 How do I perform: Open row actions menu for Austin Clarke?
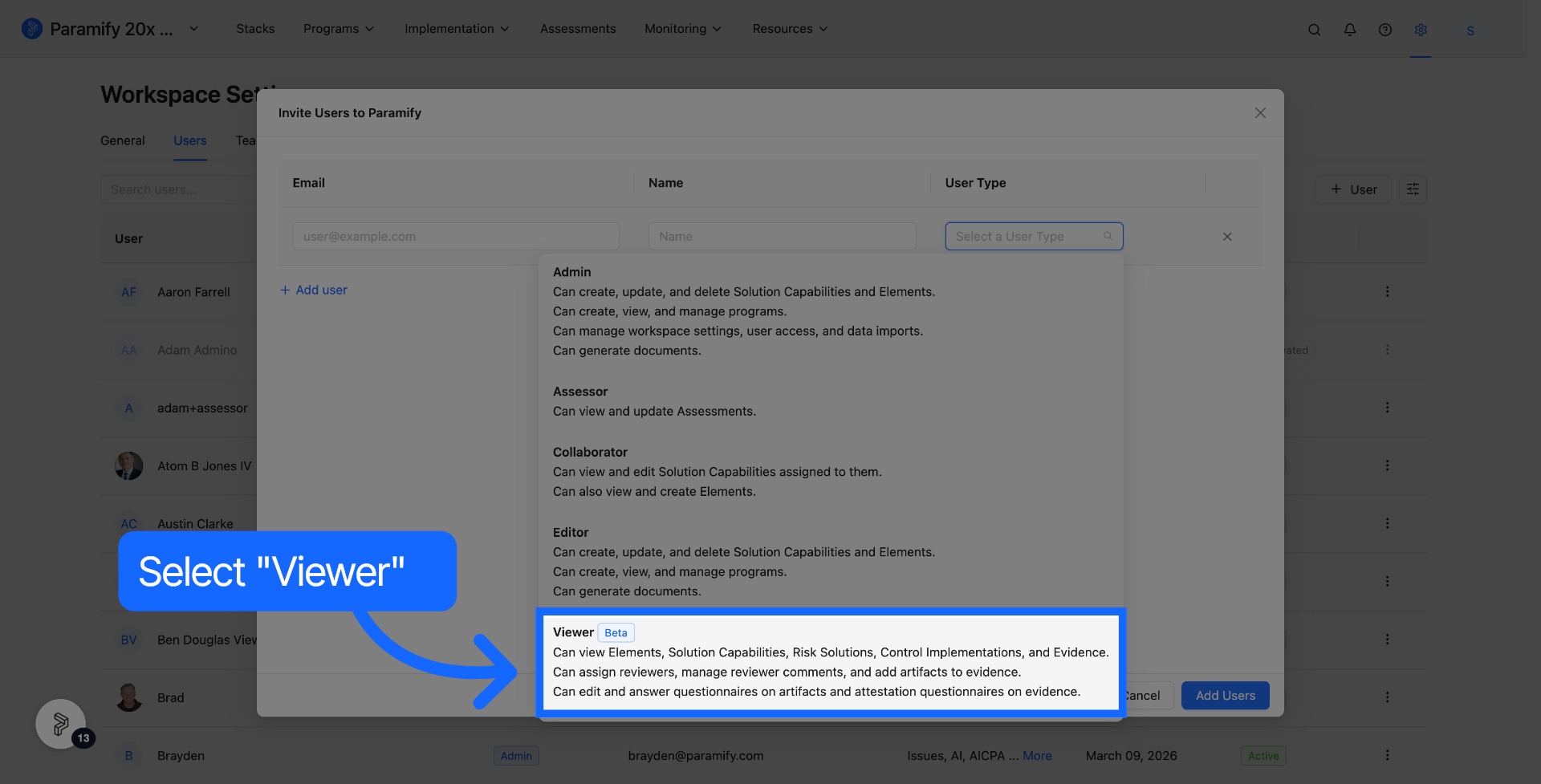pyautogui.click(x=1387, y=523)
